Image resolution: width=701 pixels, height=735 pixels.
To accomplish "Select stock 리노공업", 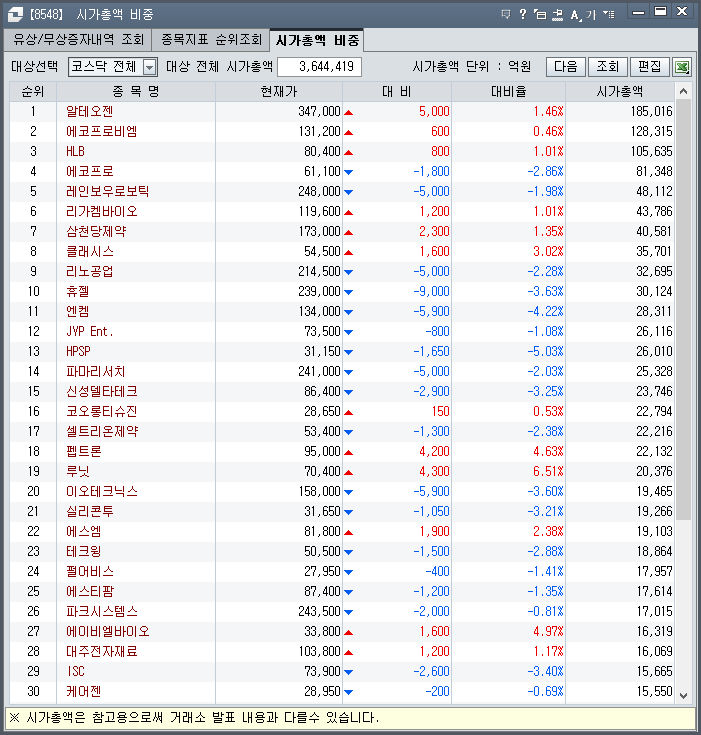I will point(90,271).
